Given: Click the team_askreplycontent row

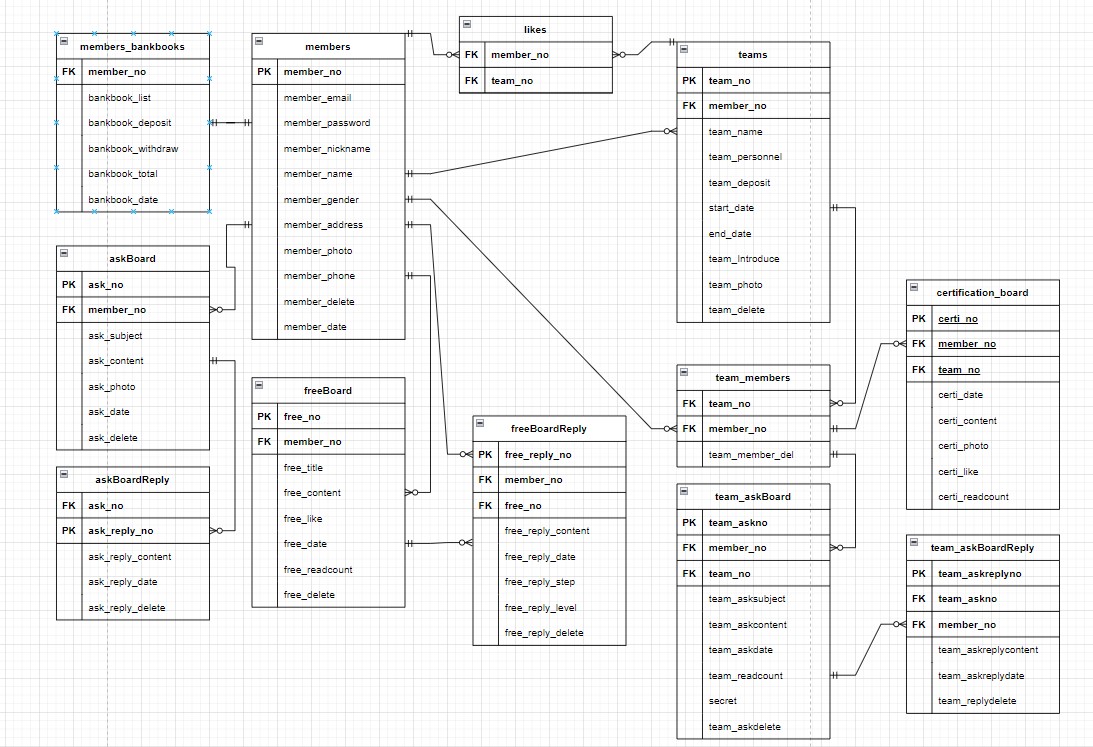Looking at the screenshot, I should [983, 650].
